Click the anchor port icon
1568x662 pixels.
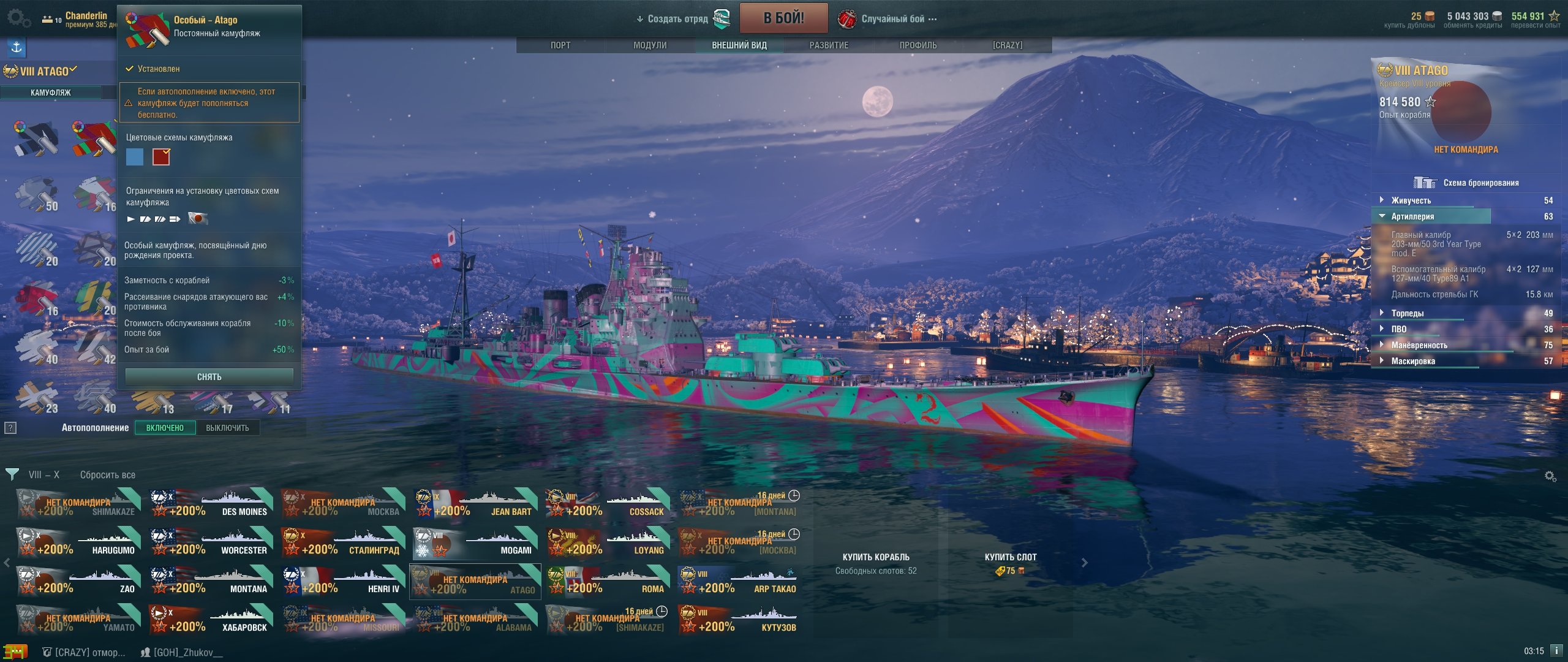(17, 47)
